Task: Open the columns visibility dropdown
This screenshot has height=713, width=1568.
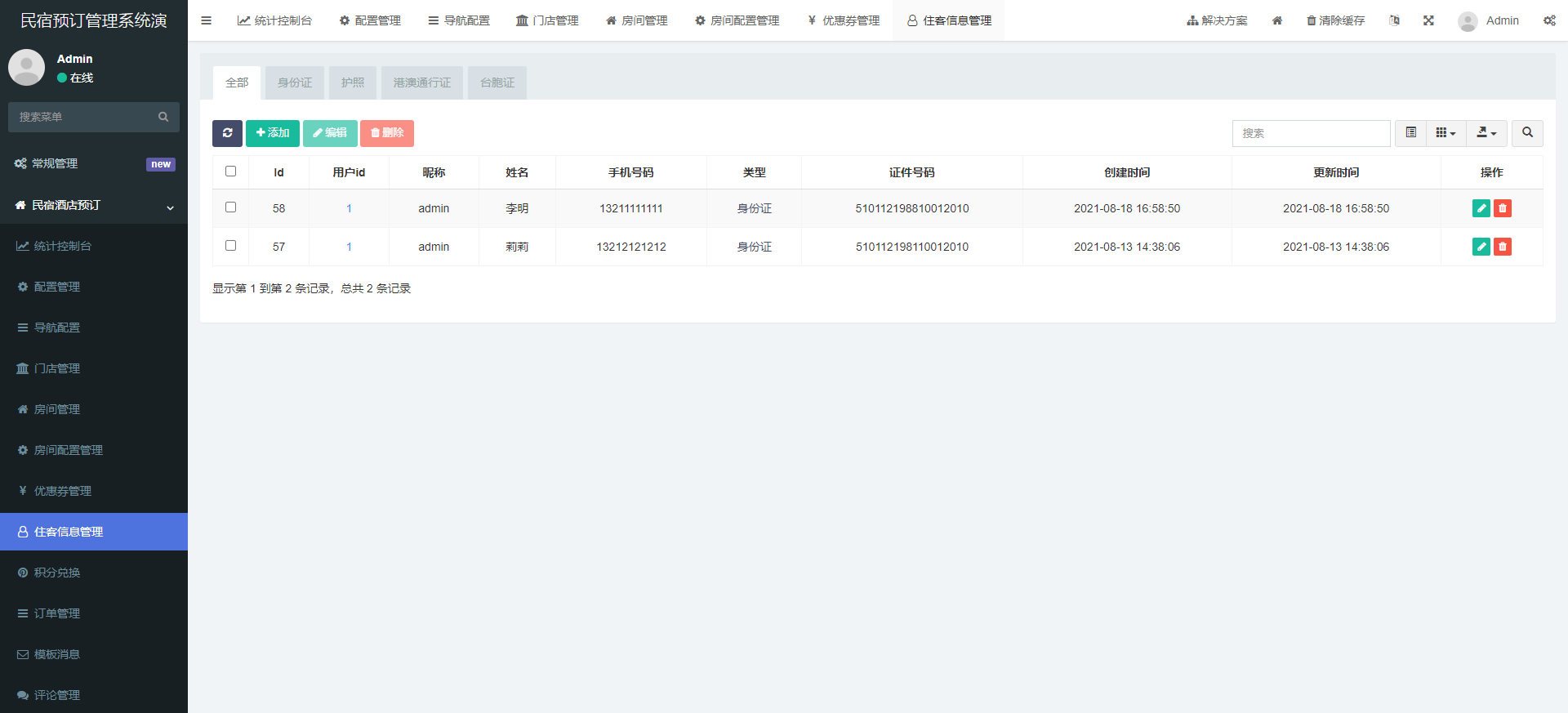Action: 1445,133
